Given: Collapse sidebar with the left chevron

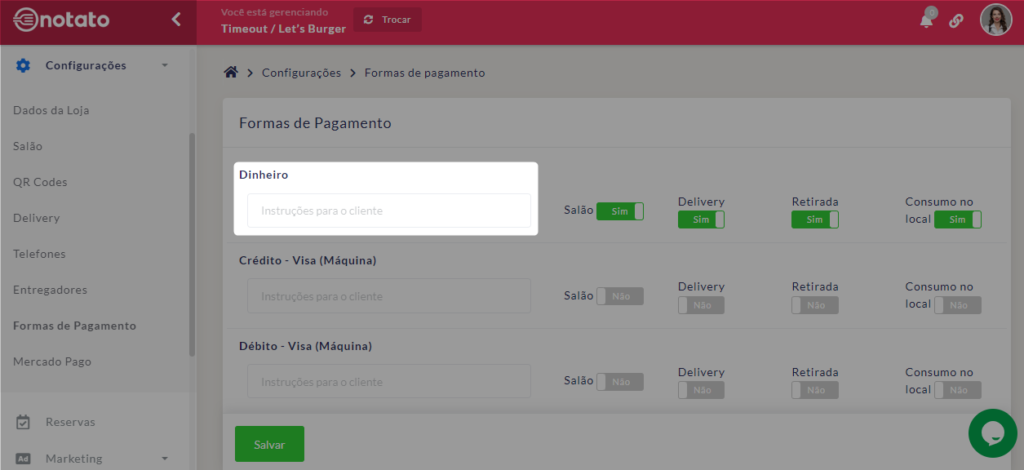Looking at the screenshot, I should click(176, 19).
